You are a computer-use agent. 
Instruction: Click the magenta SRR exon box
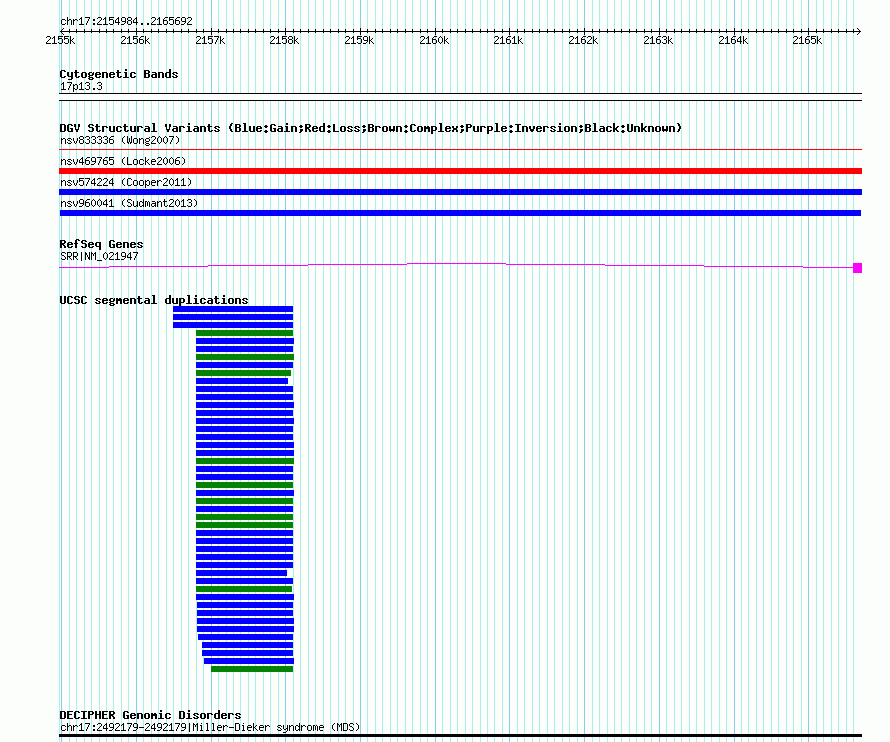pyautogui.click(x=858, y=268)
